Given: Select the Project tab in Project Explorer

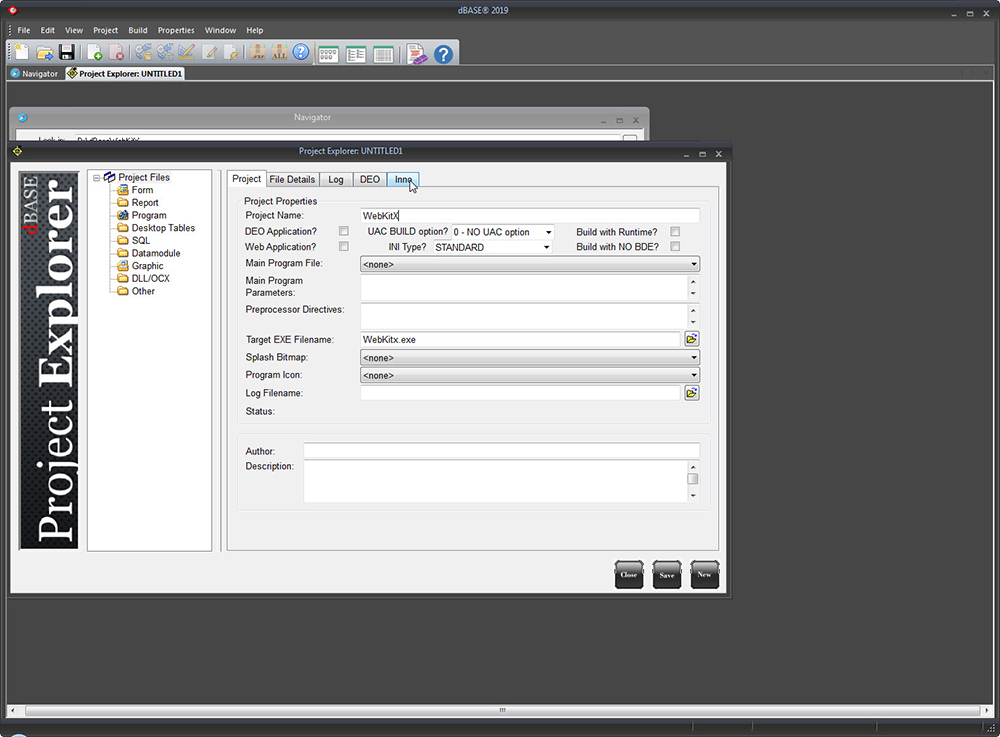Looking at the screenshot, I should pos(246,179).
